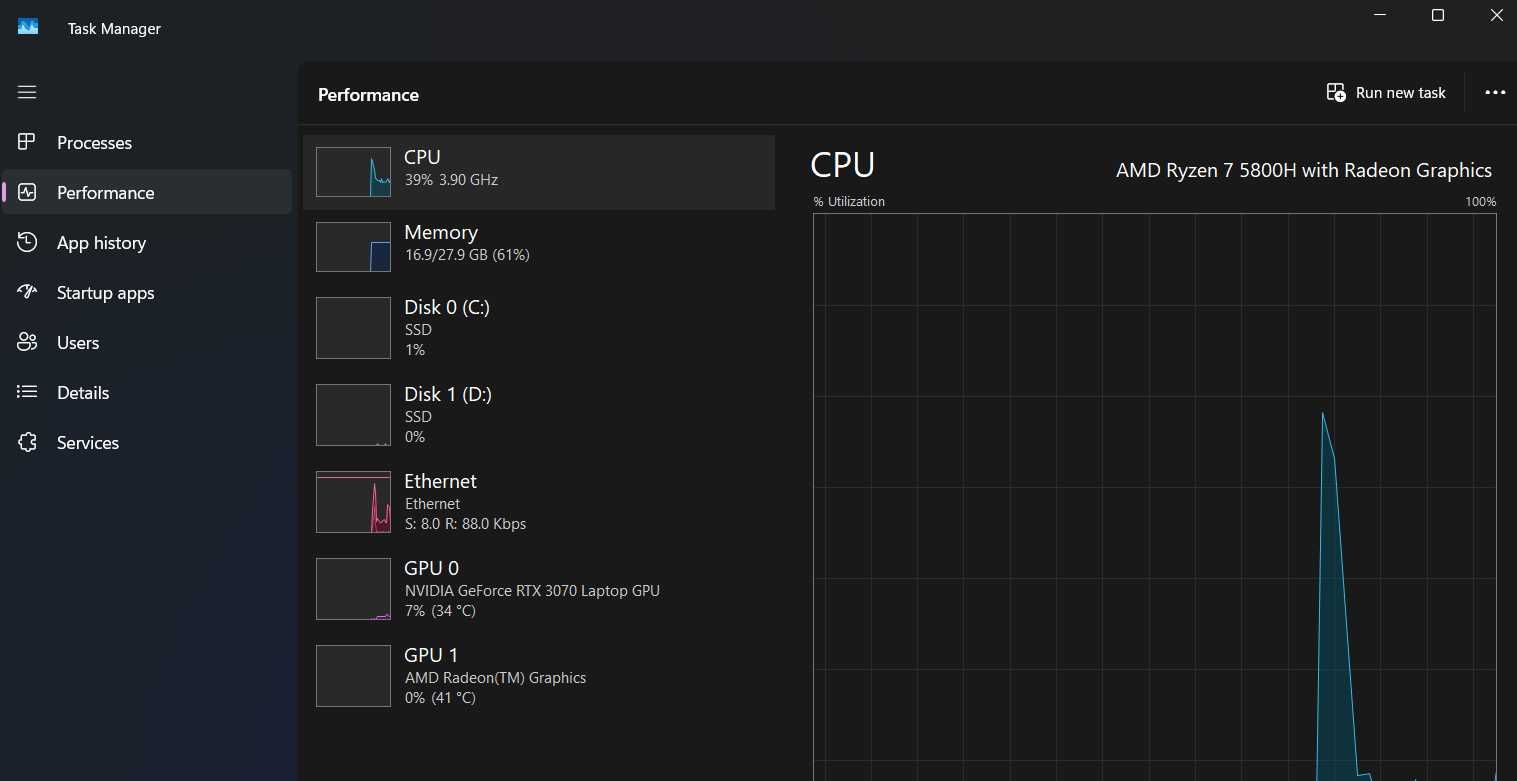Click the Task Manager app icon in title bar
Screen dimensions: 1517x781
(x=28, y=27)
